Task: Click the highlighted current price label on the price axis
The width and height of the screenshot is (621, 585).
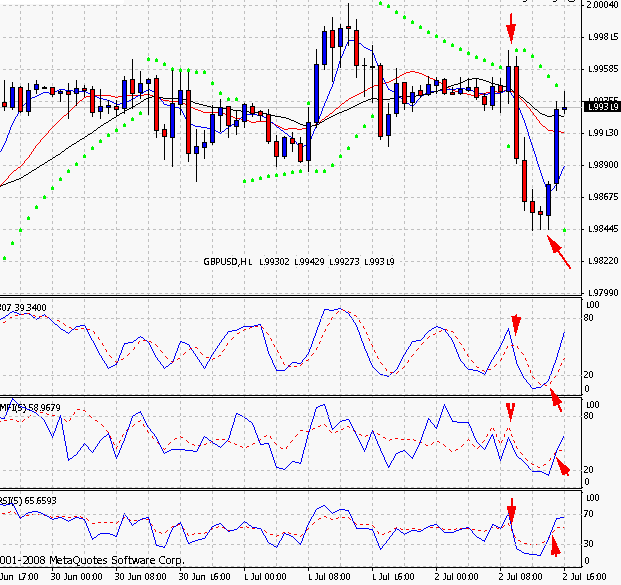Action: 602,105
